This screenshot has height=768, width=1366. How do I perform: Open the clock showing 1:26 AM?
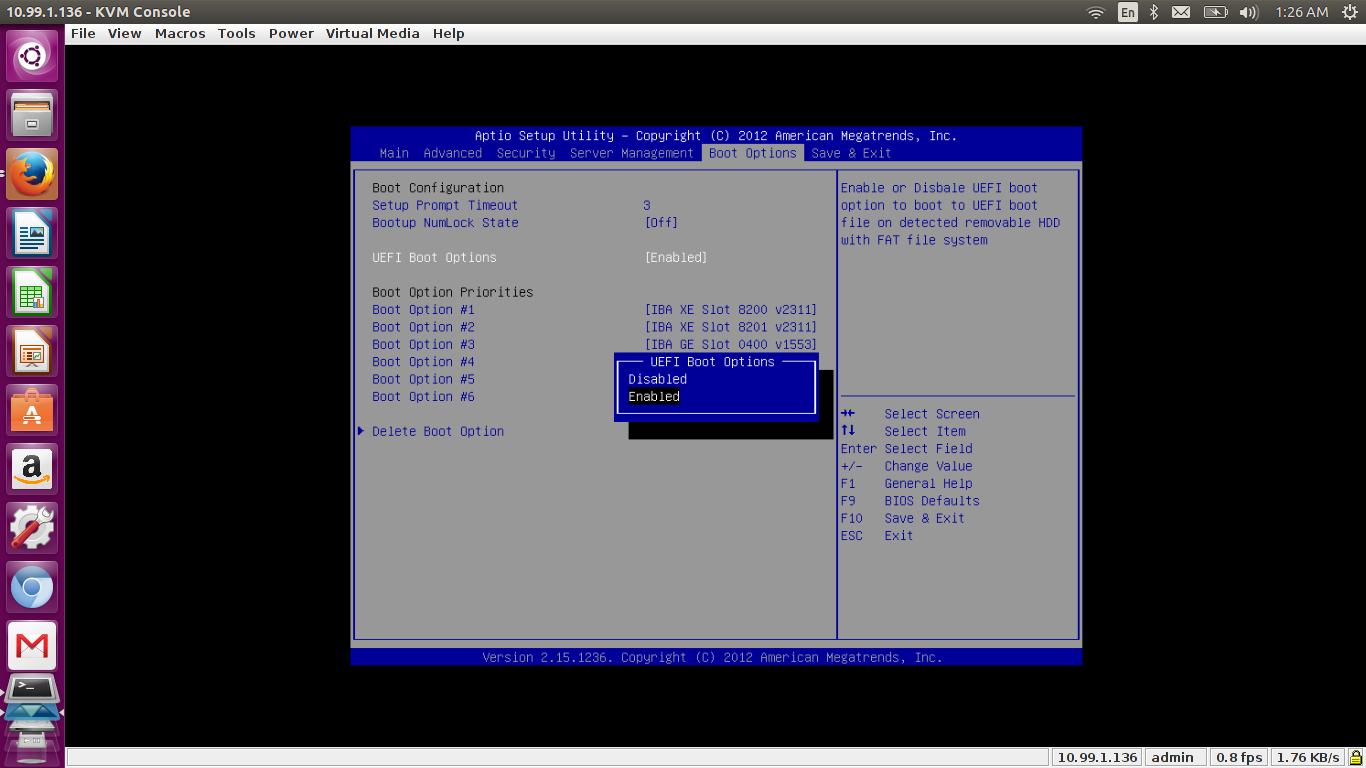tap(1302, 12)
